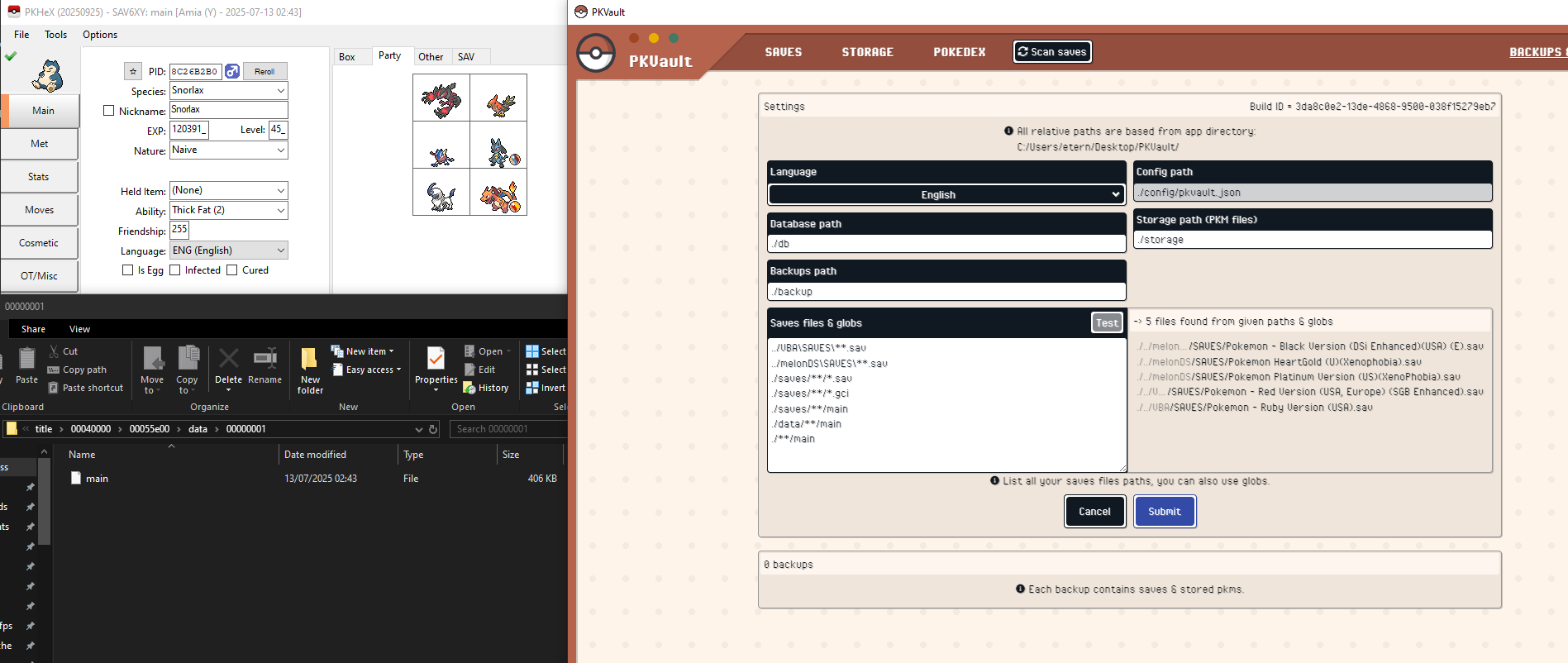Image resolution: width=1568 pixels, height=663 pixels.
Task: Check the Is Egg checkbox
Action: point(127,270)
